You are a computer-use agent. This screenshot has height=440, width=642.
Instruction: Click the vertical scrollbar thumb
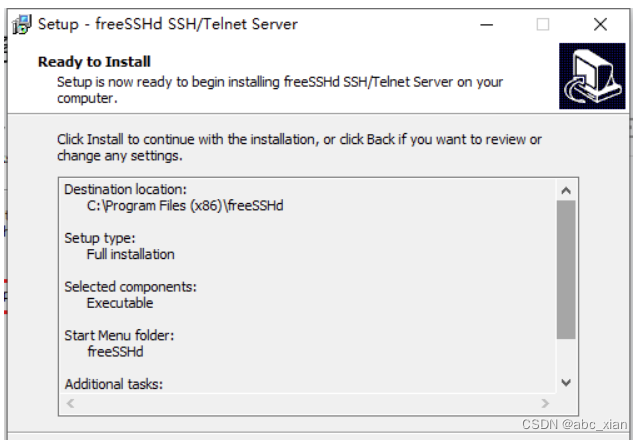pos(566,270)
